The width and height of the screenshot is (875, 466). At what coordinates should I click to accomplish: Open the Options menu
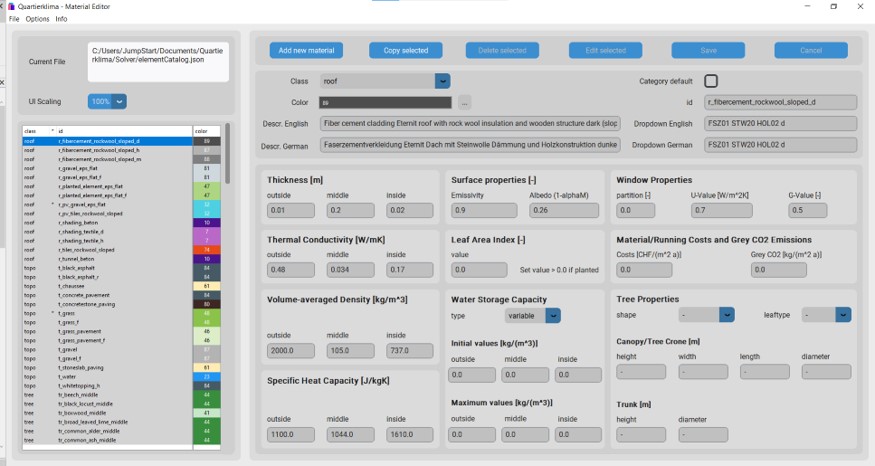[37, 19]
